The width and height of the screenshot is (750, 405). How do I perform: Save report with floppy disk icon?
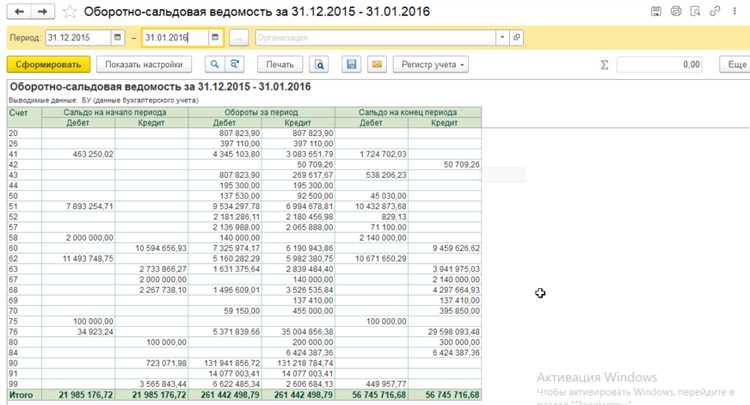[x=352, y=65]
